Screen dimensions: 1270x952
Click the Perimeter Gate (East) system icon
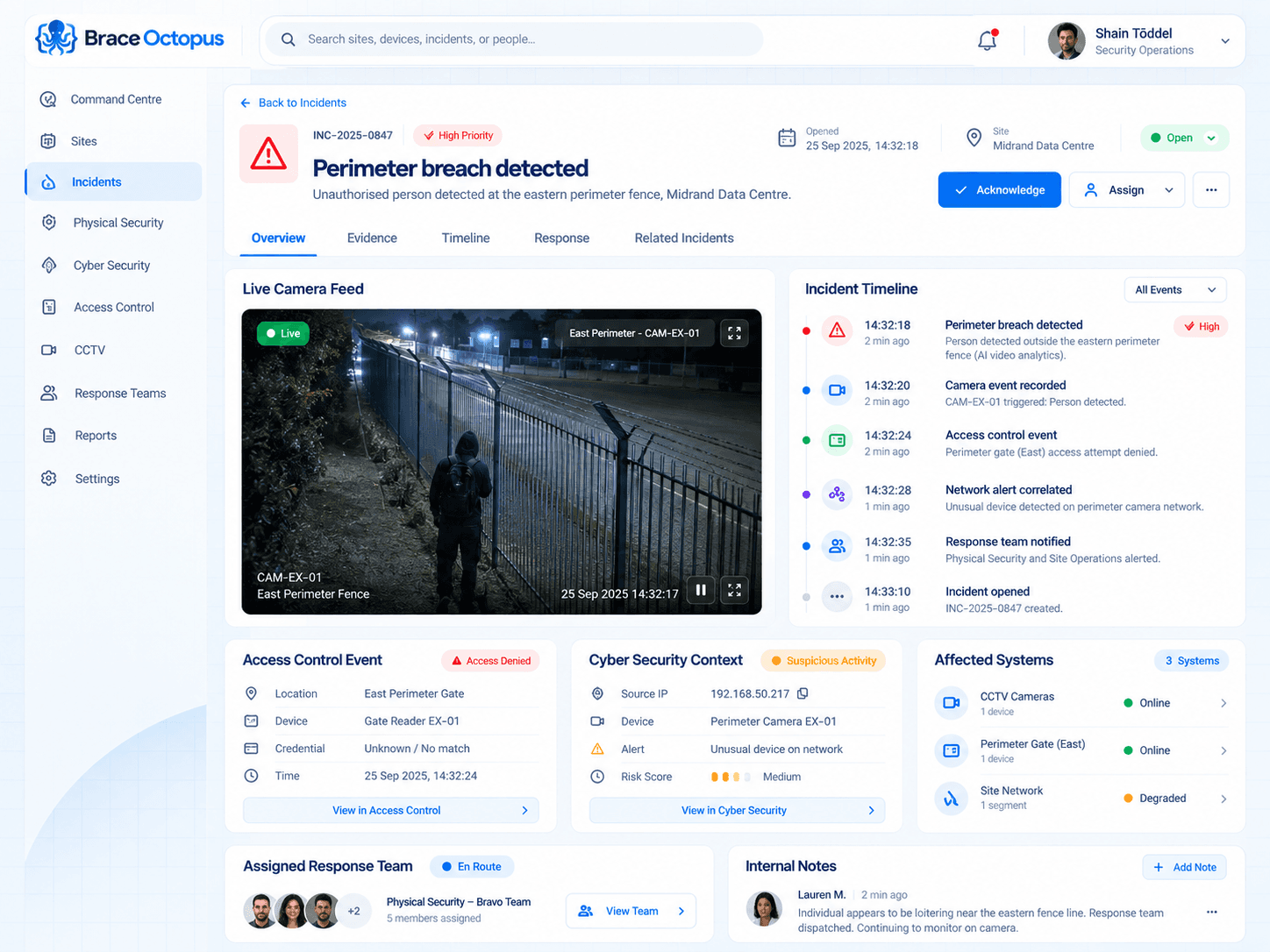951,750
